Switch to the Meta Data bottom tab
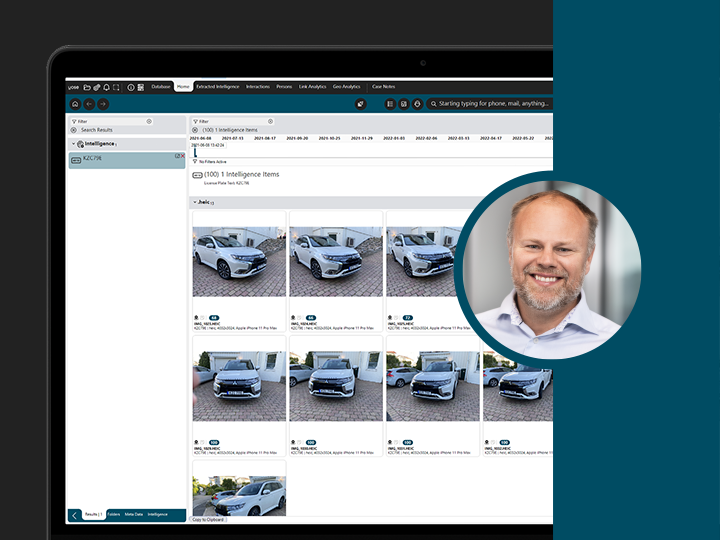Screen dimensions: 720x540 pyautogui.click(x=134, y=515)
